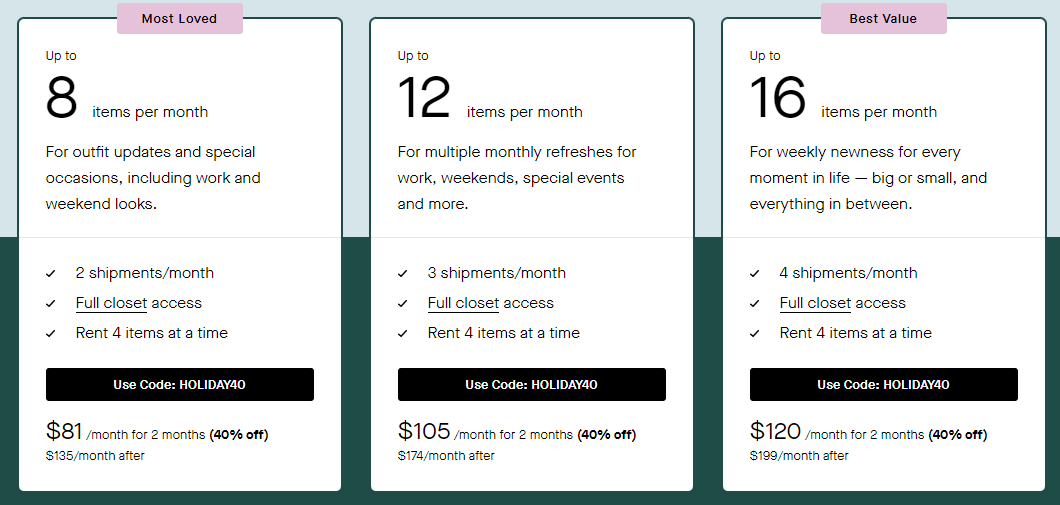Screen dimensions: 1060x505
Task: Click checkmark next to Rent 4 items in 16-item plan
Action: click(754, 333)
